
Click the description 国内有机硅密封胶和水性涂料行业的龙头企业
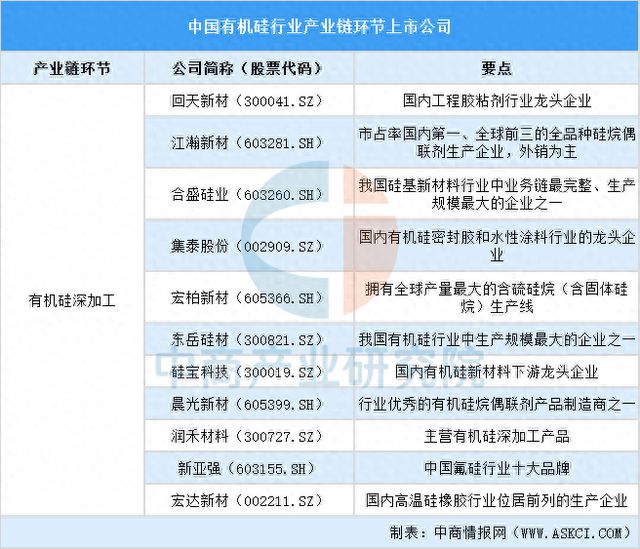497,246
